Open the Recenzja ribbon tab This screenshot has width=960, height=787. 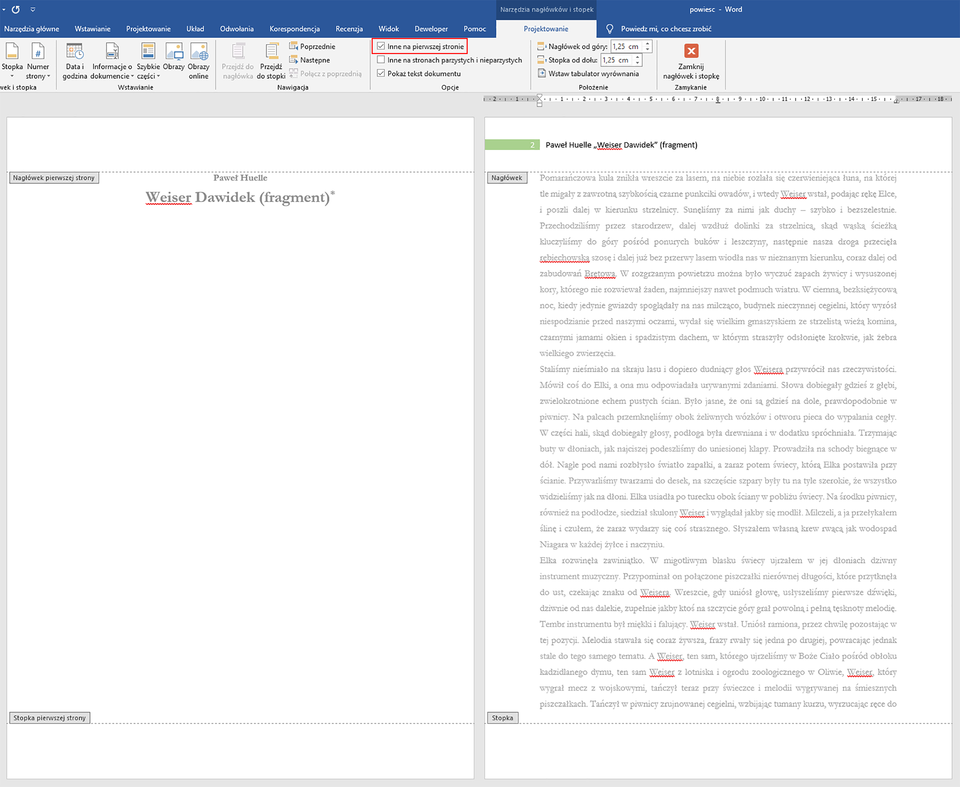(349, 29)
